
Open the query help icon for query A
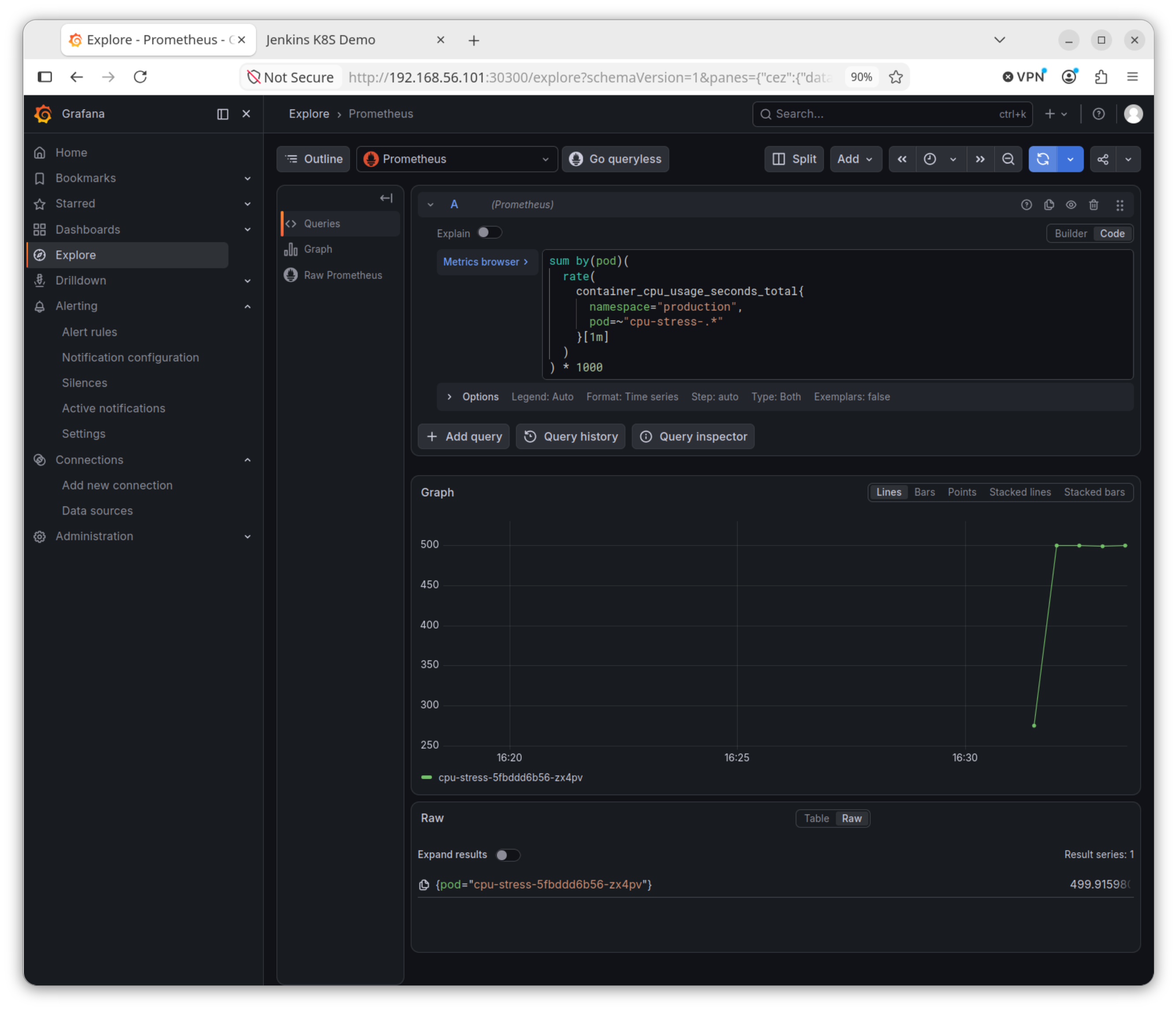pos(1026,205)
